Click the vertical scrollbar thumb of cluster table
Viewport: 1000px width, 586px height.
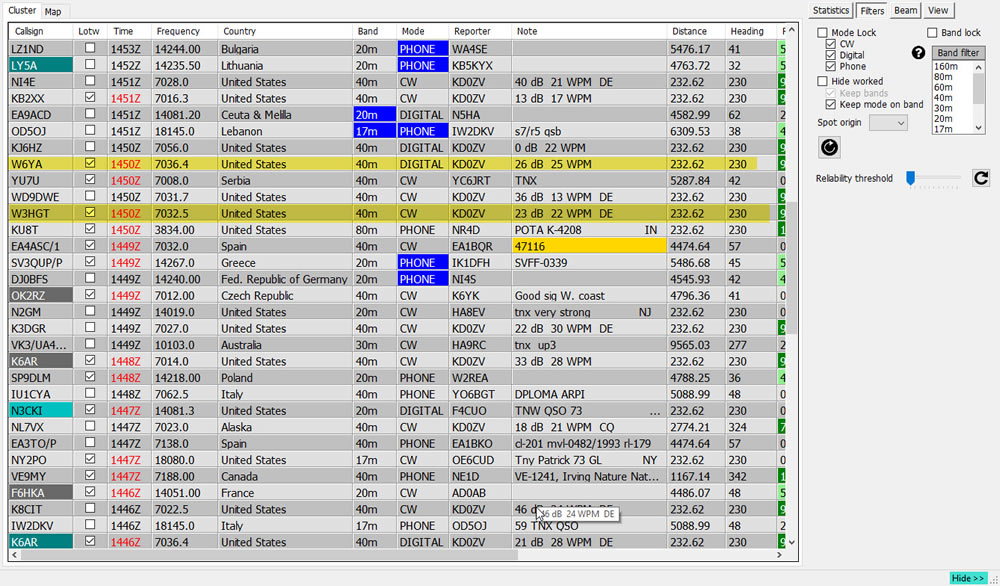(791, 268)
